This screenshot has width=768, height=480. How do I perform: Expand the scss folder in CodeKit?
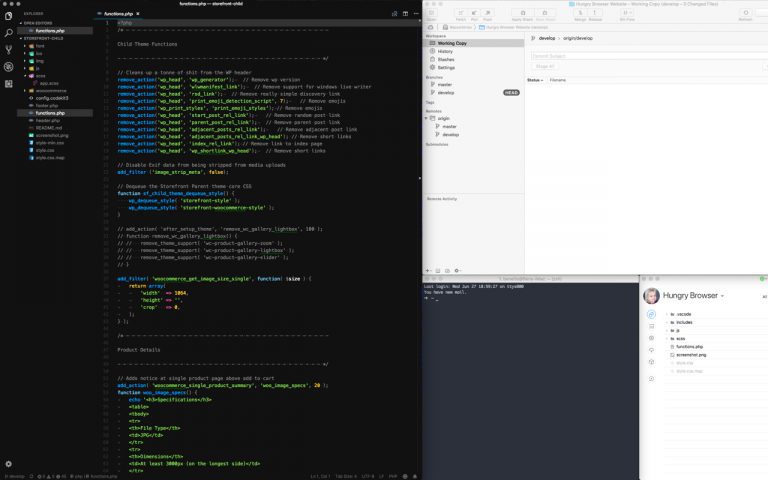coord(667,339)
